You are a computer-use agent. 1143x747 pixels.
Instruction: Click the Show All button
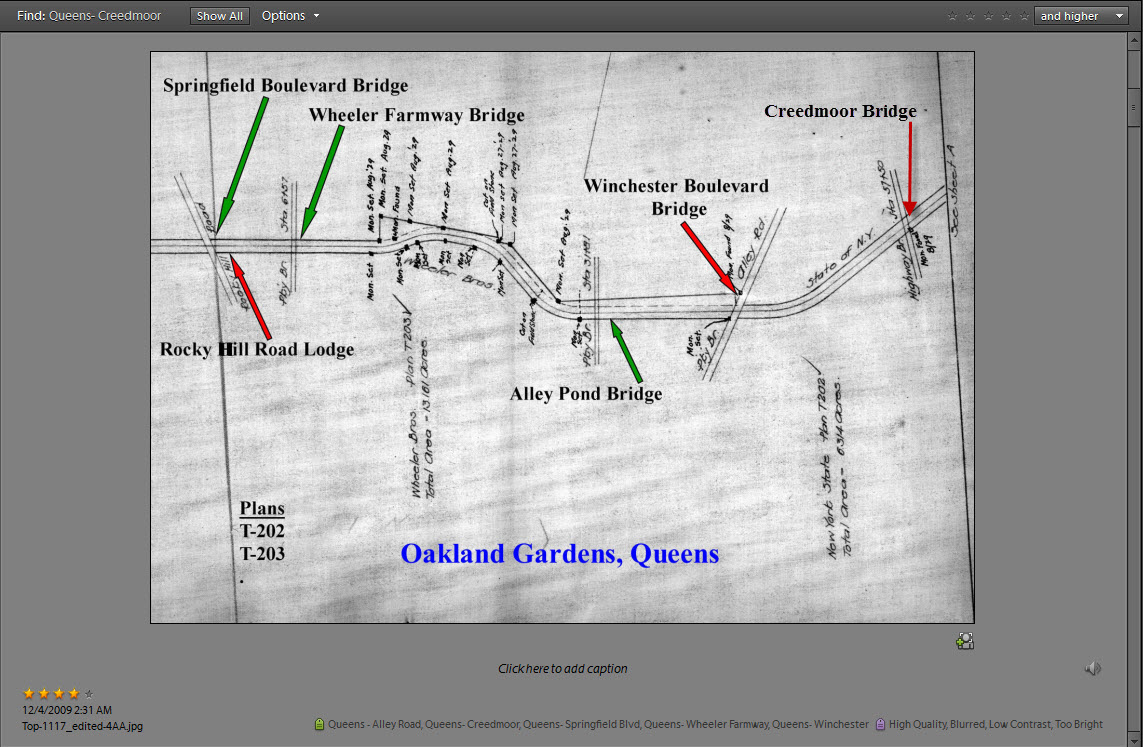[x=219, y=16]
